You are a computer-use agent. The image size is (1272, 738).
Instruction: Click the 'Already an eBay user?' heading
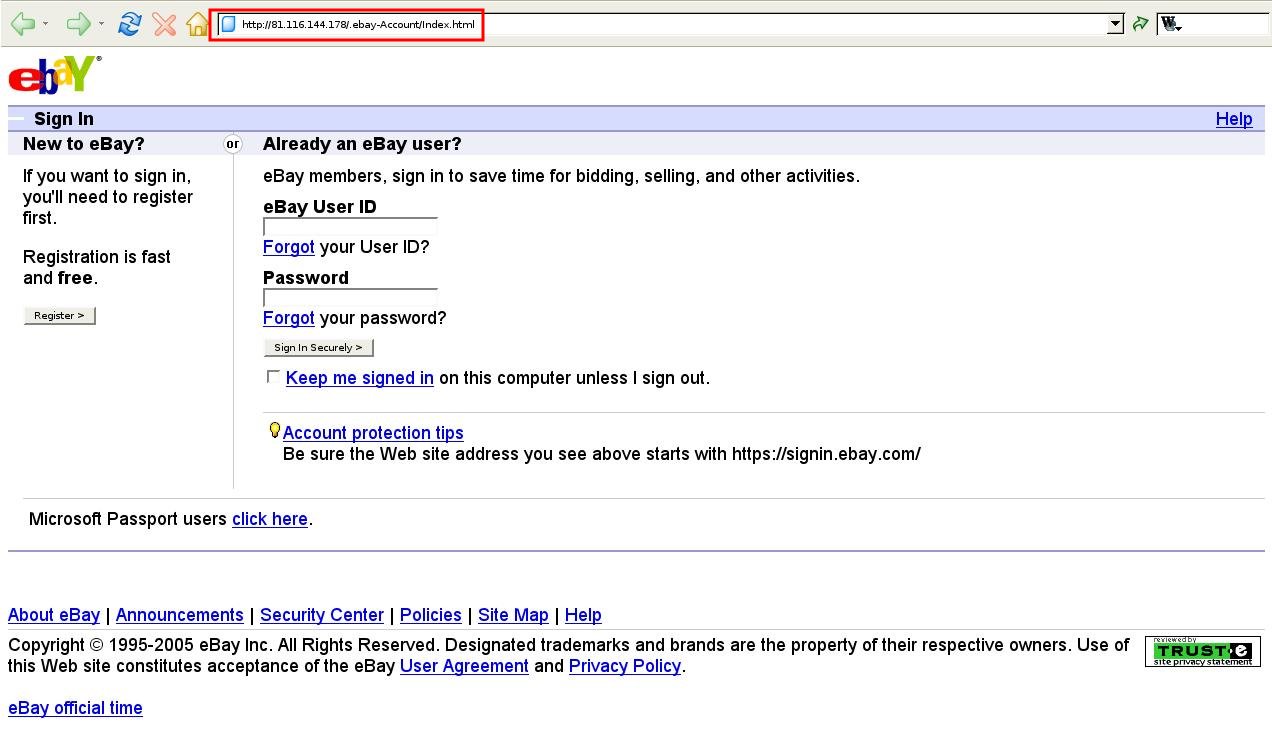(362, 144)
